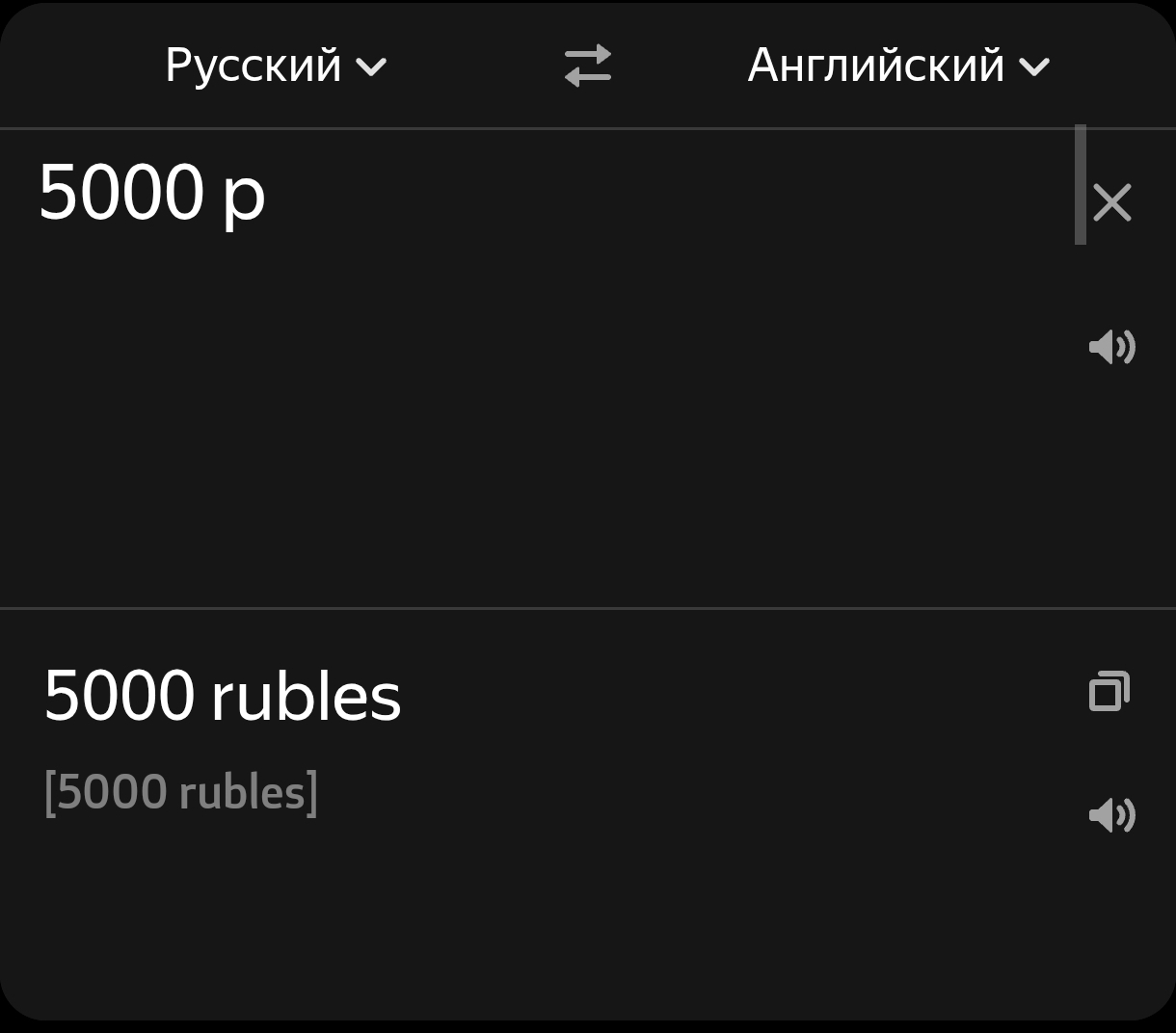Copy the translation to clipboard
The width and height of the screenshot is (1176, 1033).
(x=1109, y=692)
